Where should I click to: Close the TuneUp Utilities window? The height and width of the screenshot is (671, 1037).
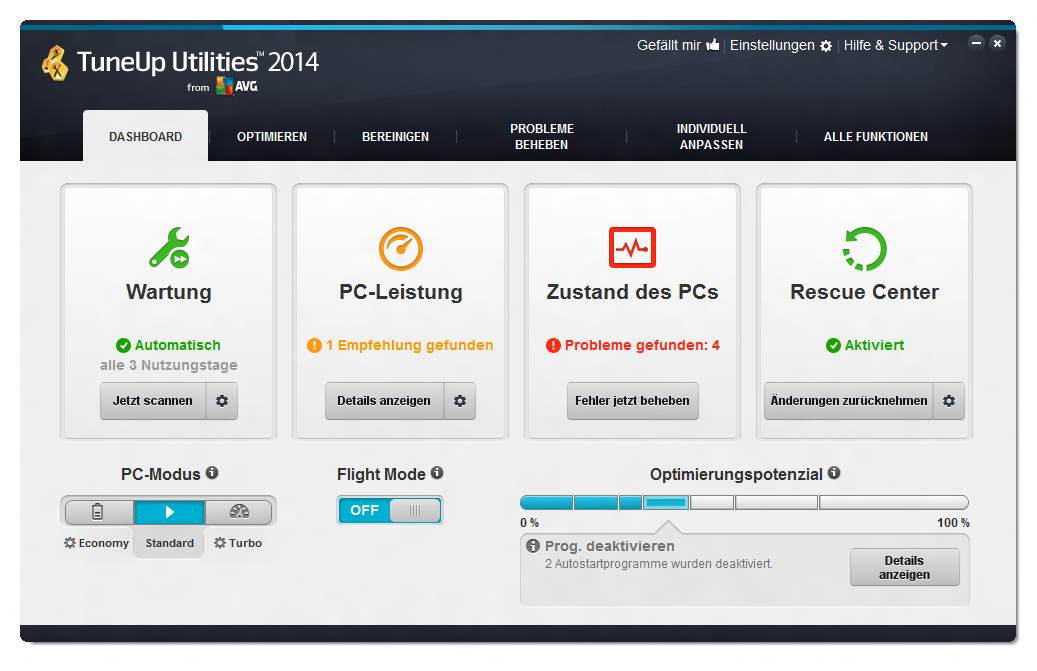(x=997, y=43)
